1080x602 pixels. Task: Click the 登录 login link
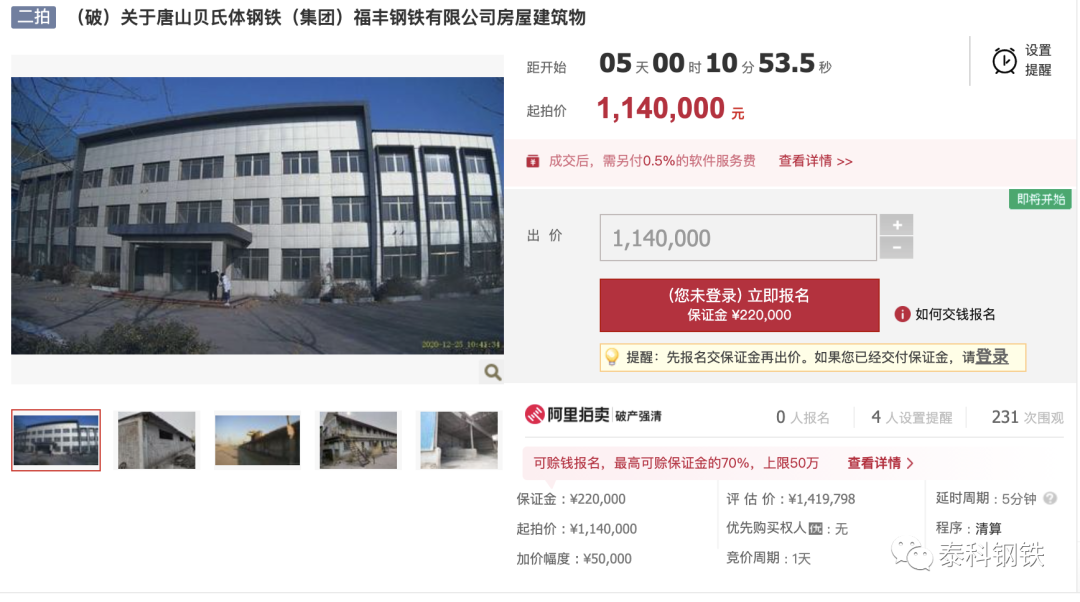click(992, 357)
